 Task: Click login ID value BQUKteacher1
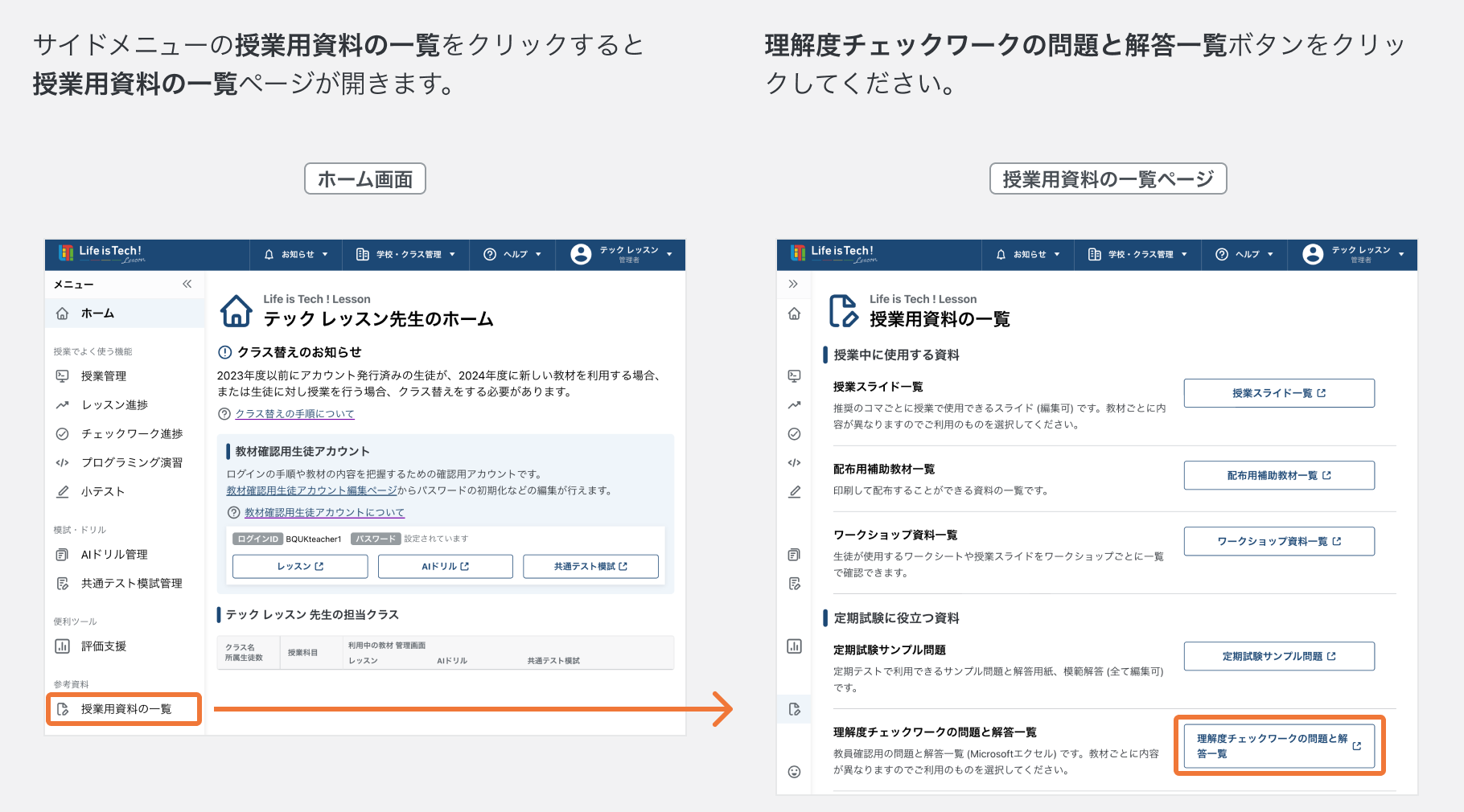[x=314, y=539]
